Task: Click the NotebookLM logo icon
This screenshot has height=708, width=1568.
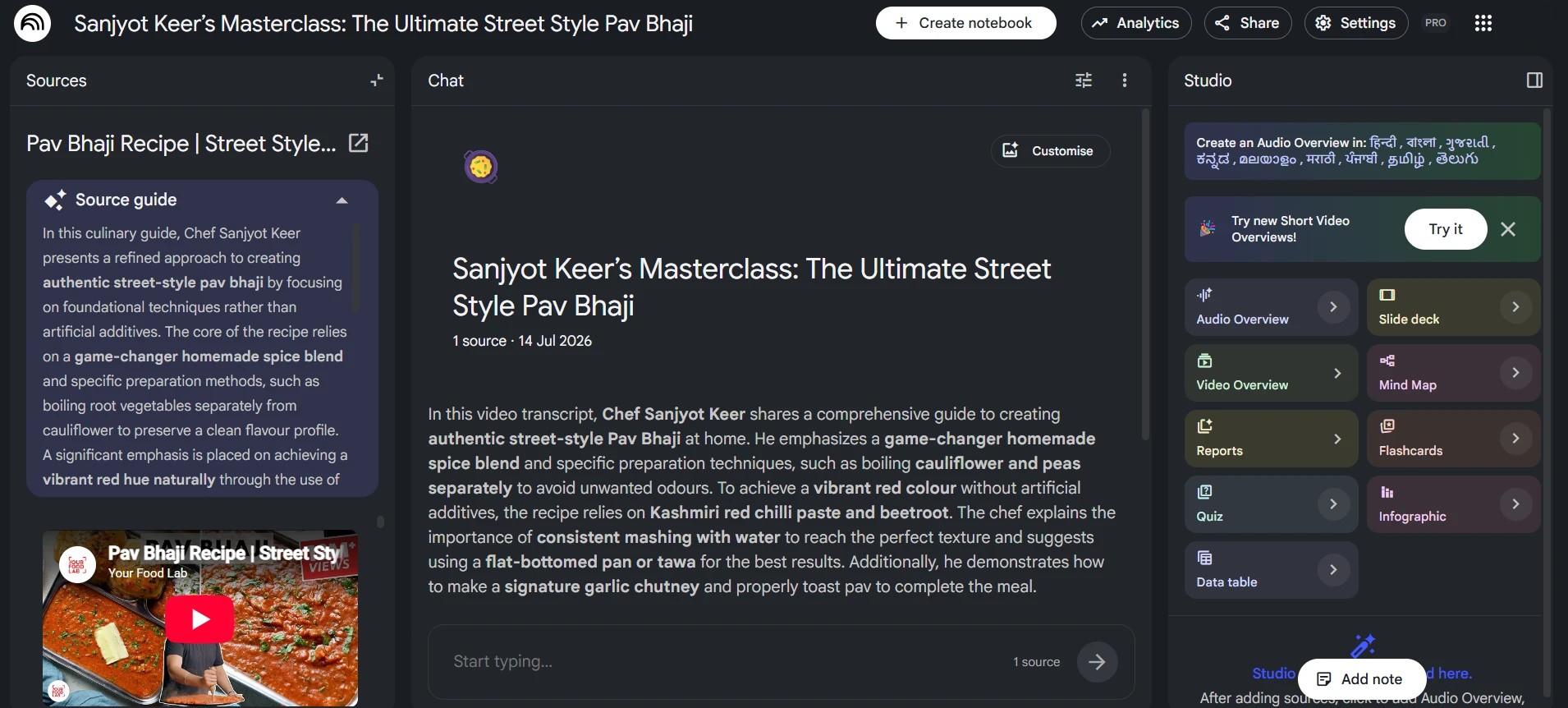Action: 32,23
